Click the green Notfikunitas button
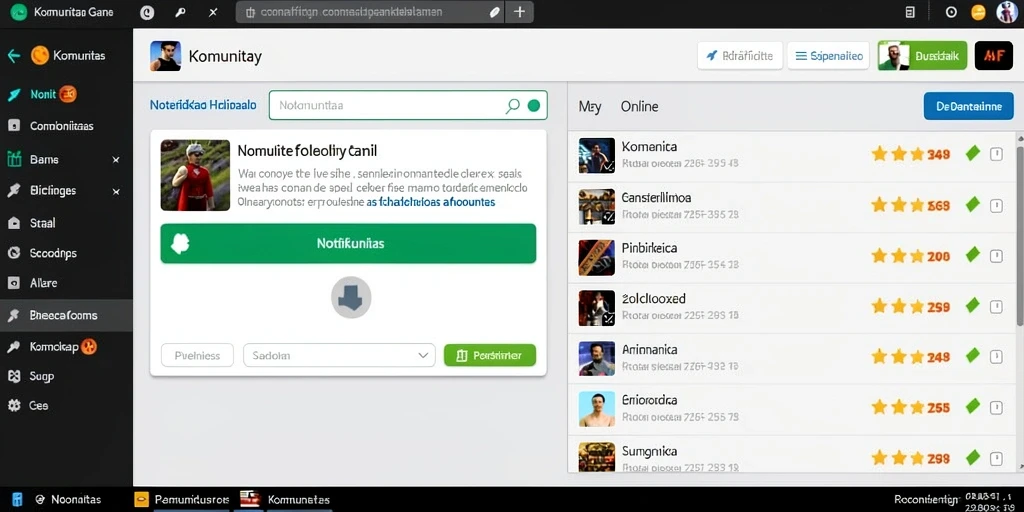 tap(348, 244)
